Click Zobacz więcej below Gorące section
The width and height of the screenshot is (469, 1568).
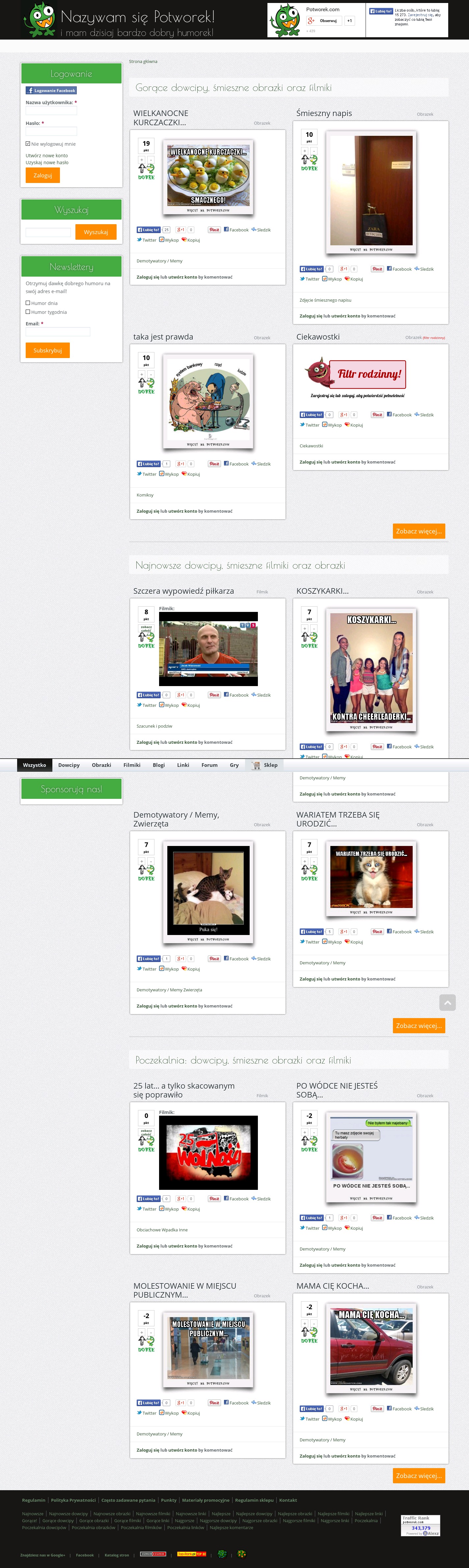(419, 531)
